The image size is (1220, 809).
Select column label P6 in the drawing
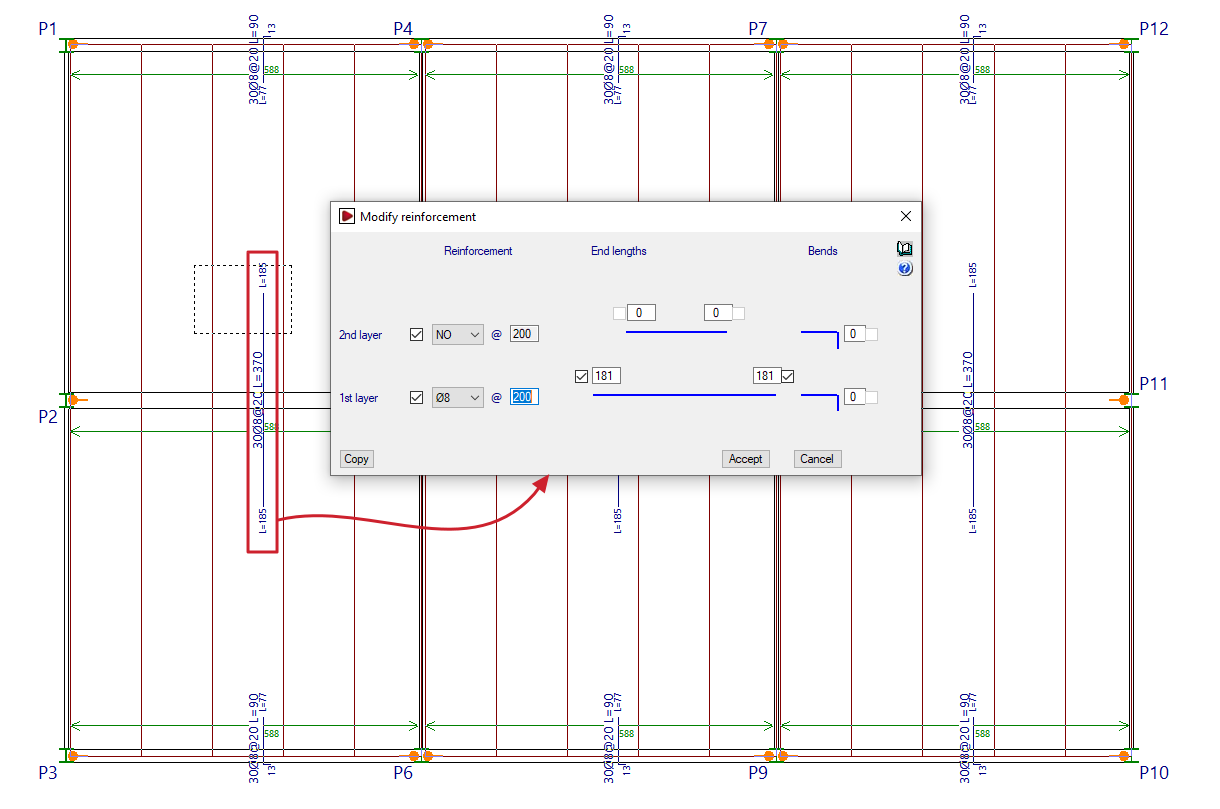[403, 773]
